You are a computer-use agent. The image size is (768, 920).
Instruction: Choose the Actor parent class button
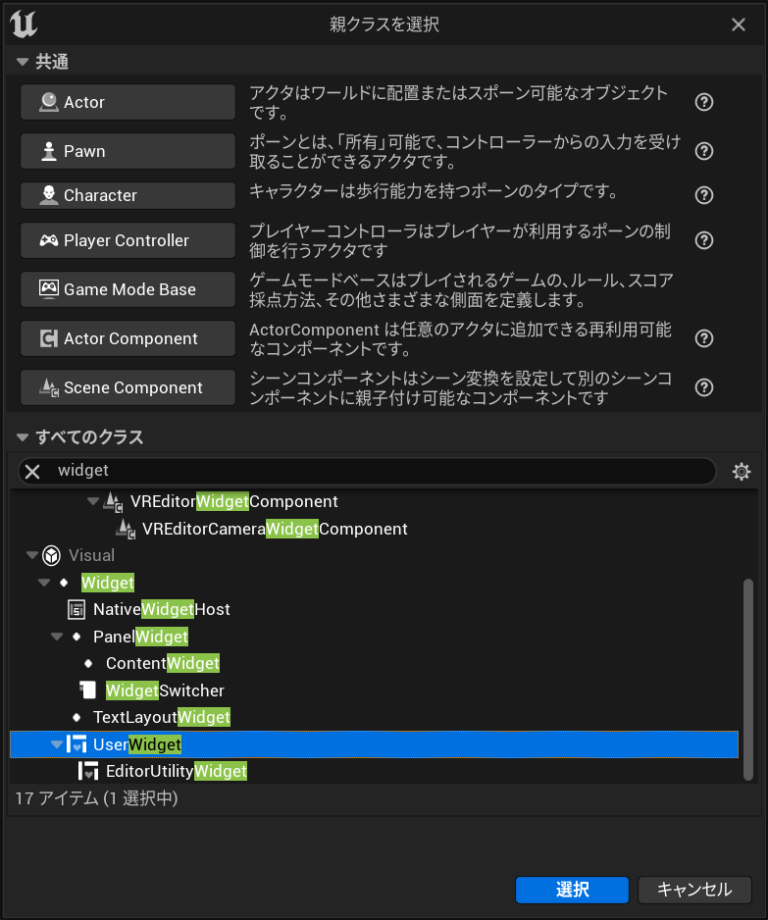128,102
